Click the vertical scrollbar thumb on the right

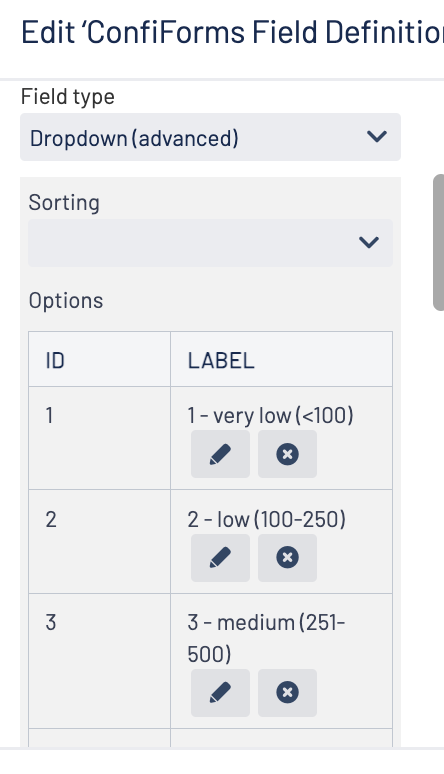pyautogui.click(x=439, y=242)
